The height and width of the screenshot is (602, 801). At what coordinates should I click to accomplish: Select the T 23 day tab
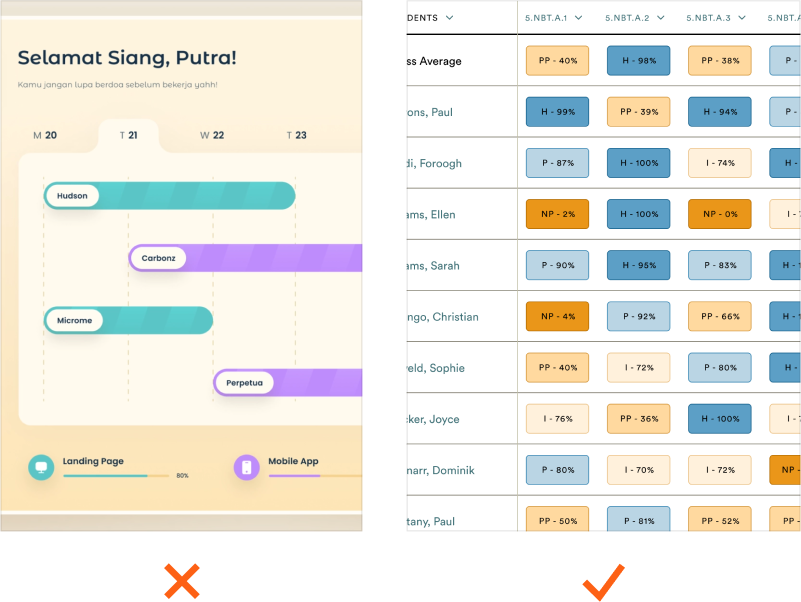coord(296,135)
